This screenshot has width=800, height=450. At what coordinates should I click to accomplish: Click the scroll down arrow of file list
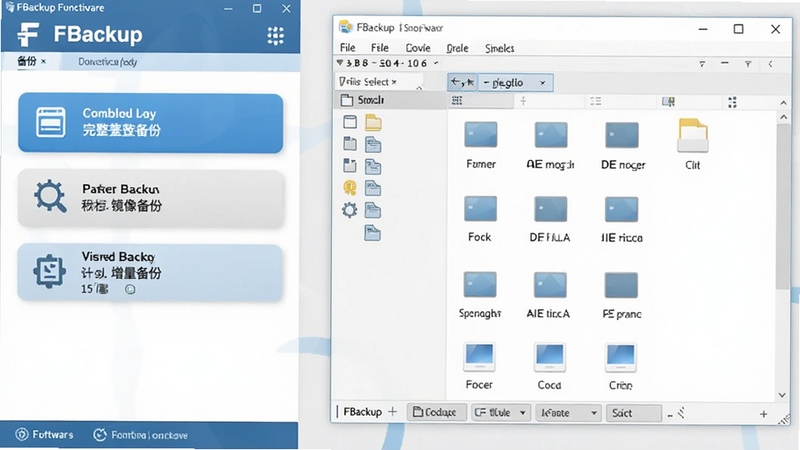click(x=783, y=395)
